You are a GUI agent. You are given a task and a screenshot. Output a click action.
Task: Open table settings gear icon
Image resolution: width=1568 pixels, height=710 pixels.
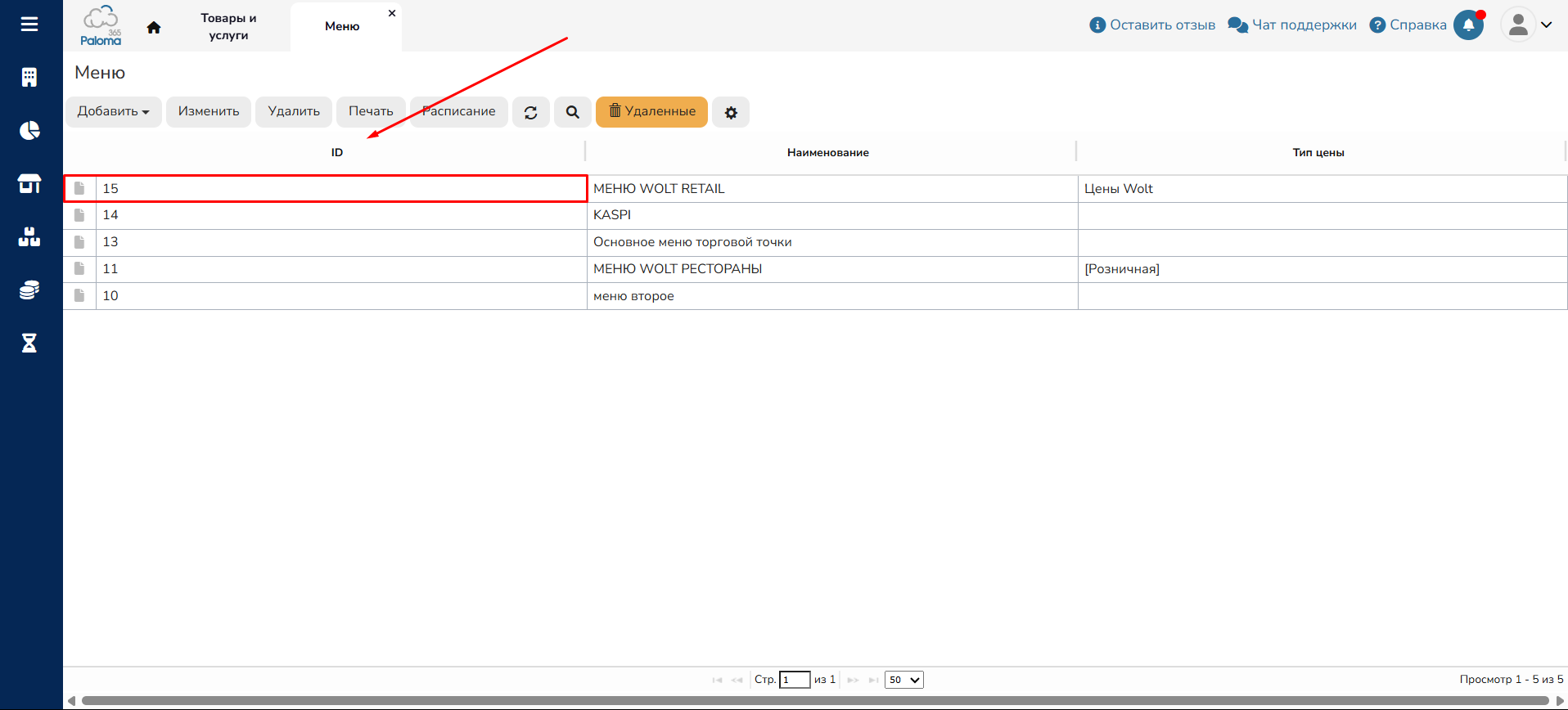coord(731,112)
